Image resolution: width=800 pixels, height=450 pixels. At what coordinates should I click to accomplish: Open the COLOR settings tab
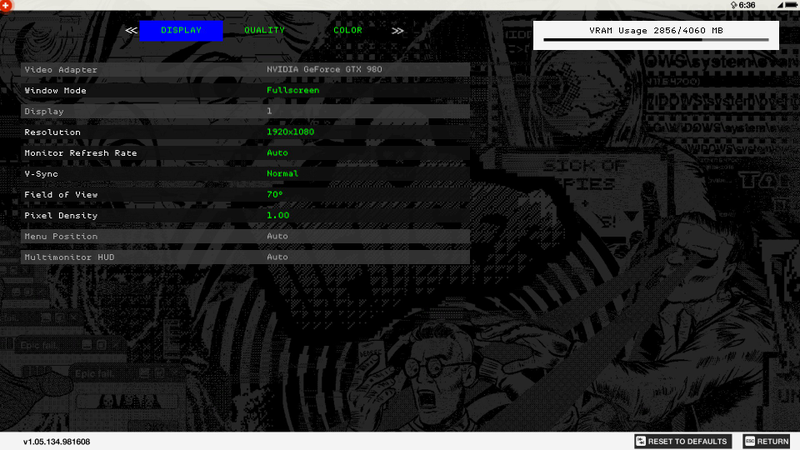[x=347, y=30]
